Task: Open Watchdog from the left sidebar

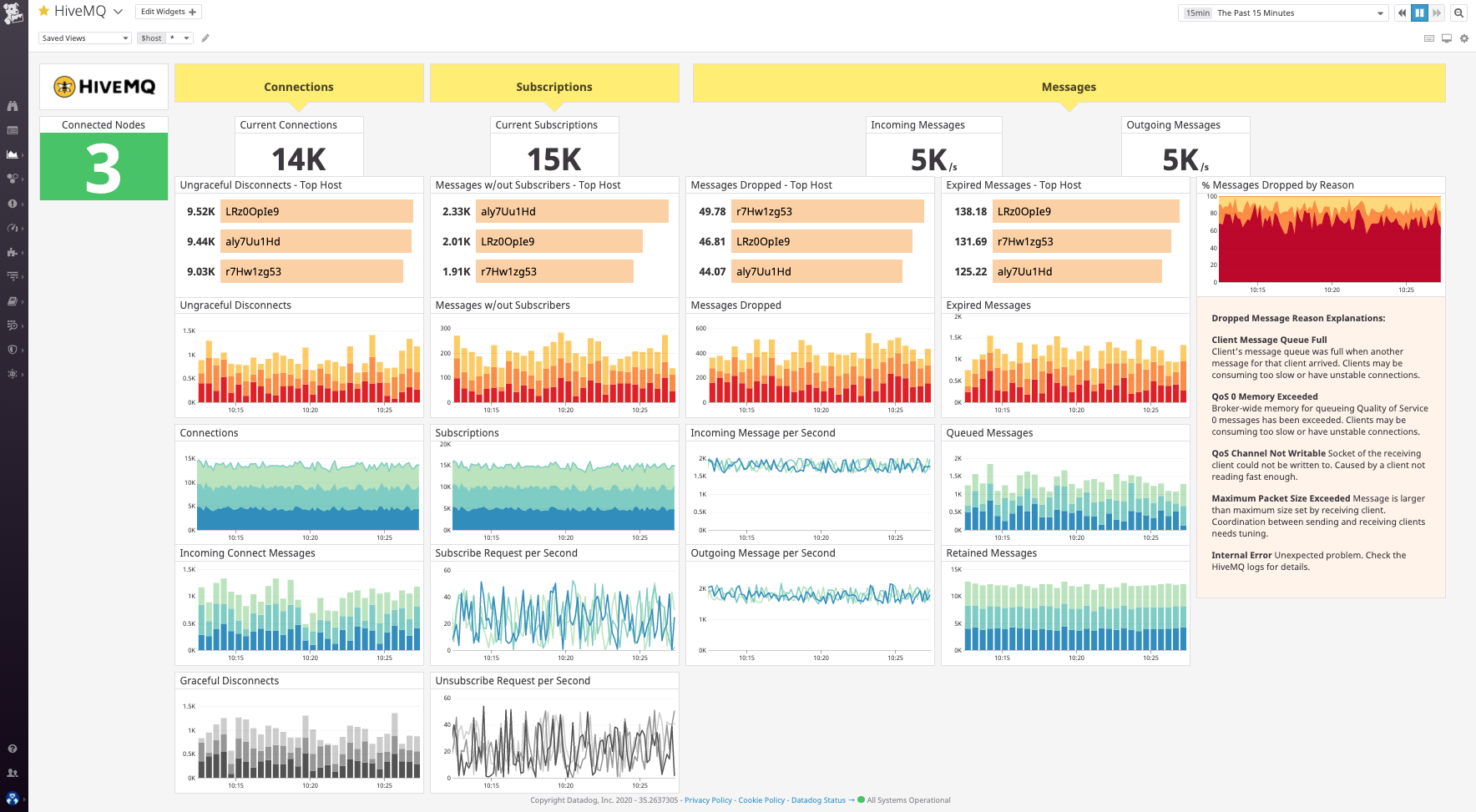Action: click(13, 106)
